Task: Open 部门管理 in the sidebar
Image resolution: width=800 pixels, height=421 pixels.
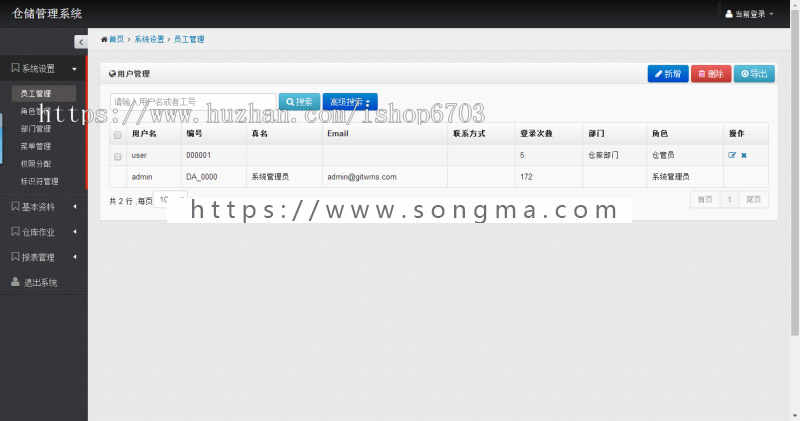Action: tap(36, 129)
